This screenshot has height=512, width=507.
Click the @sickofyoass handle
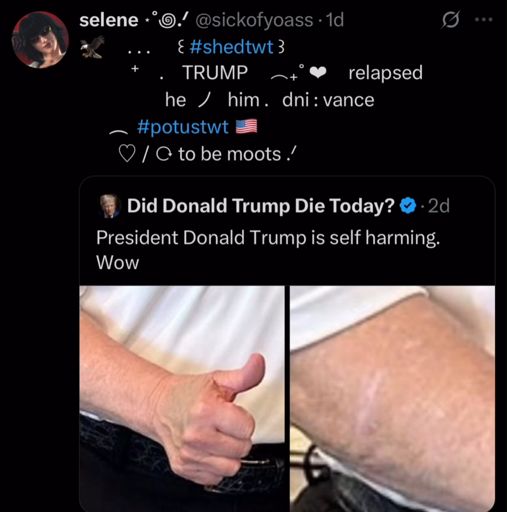[x=254, y=20]
